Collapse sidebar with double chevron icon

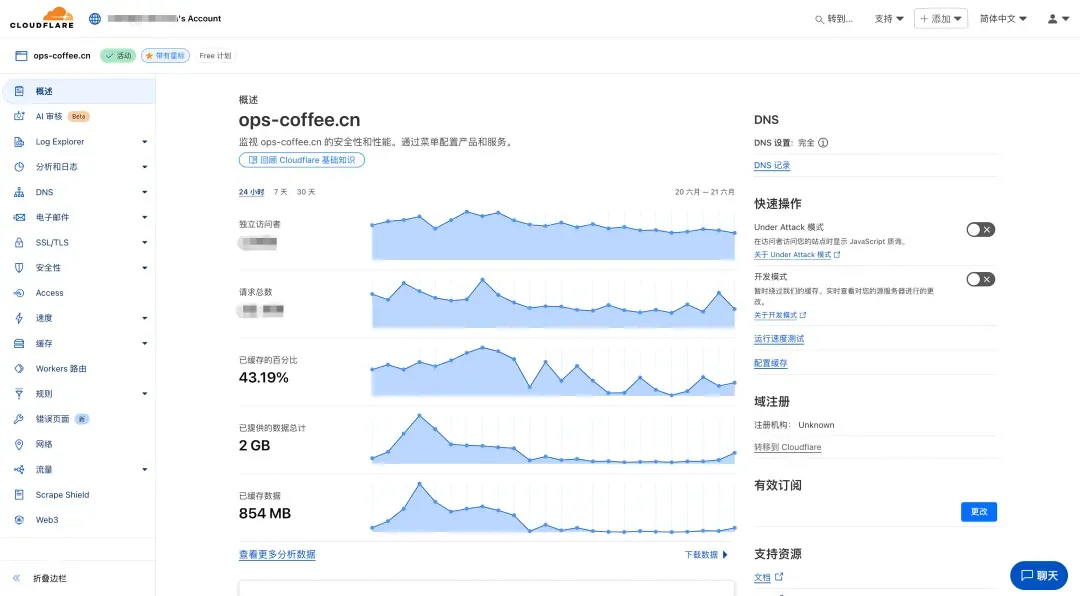point(17,578)
